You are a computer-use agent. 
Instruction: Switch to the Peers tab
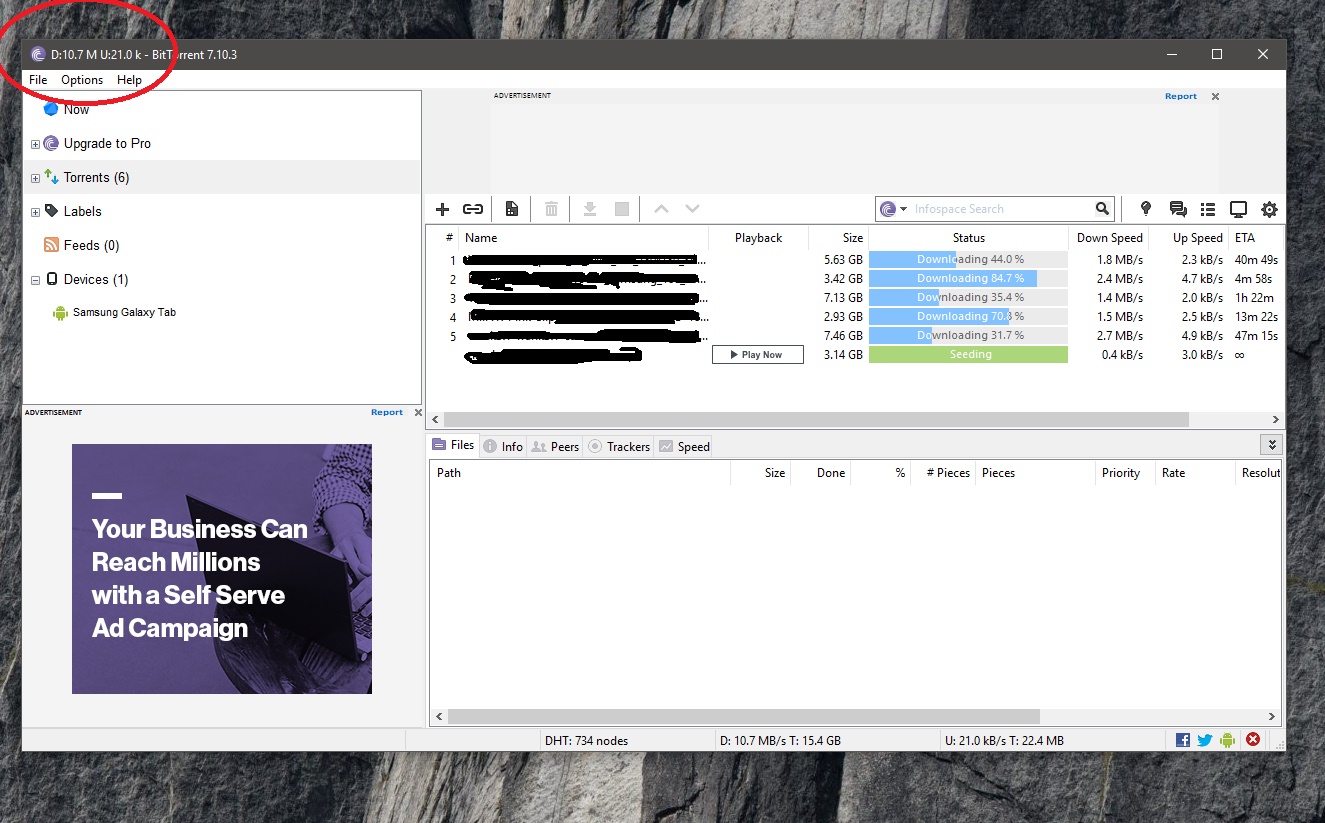click(x=555, y=447)
